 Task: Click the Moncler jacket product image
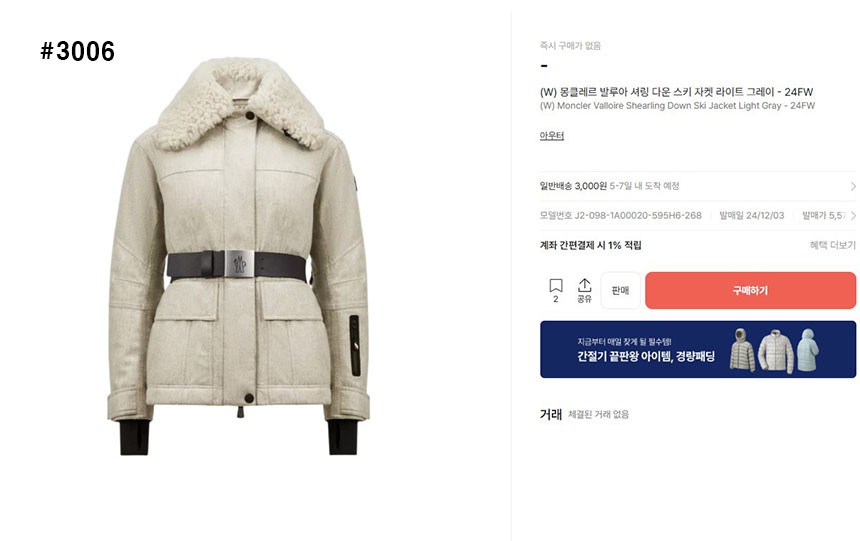point(239,256)
